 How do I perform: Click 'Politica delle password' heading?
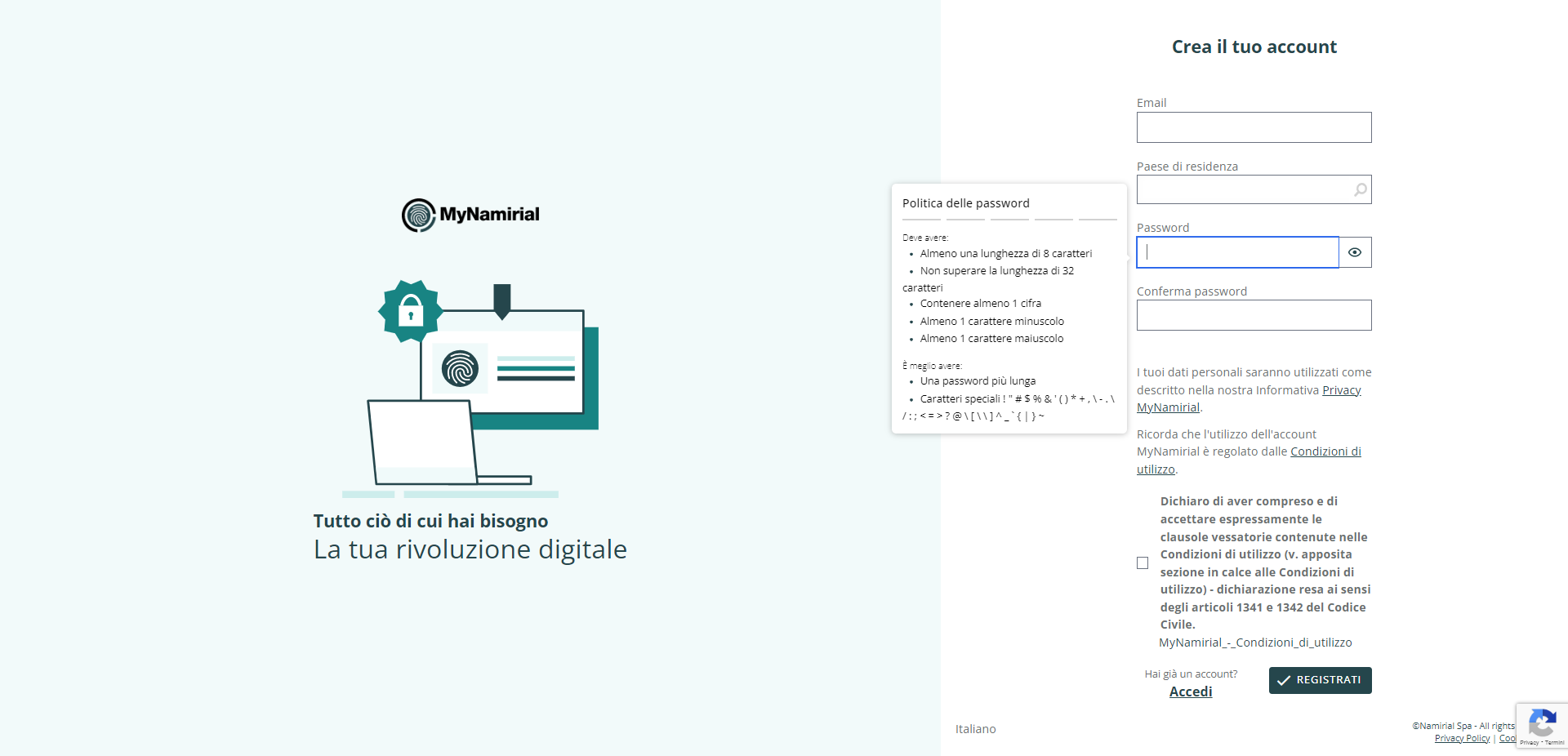click(965, 203)
